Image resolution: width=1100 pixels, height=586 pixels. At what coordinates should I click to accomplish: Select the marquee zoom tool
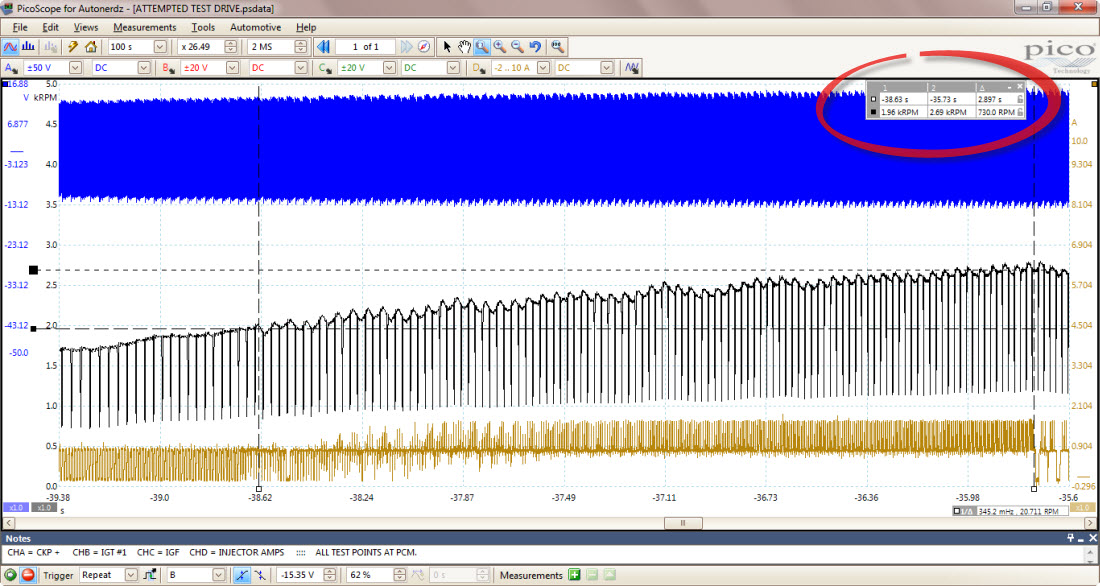coord(482,47)
